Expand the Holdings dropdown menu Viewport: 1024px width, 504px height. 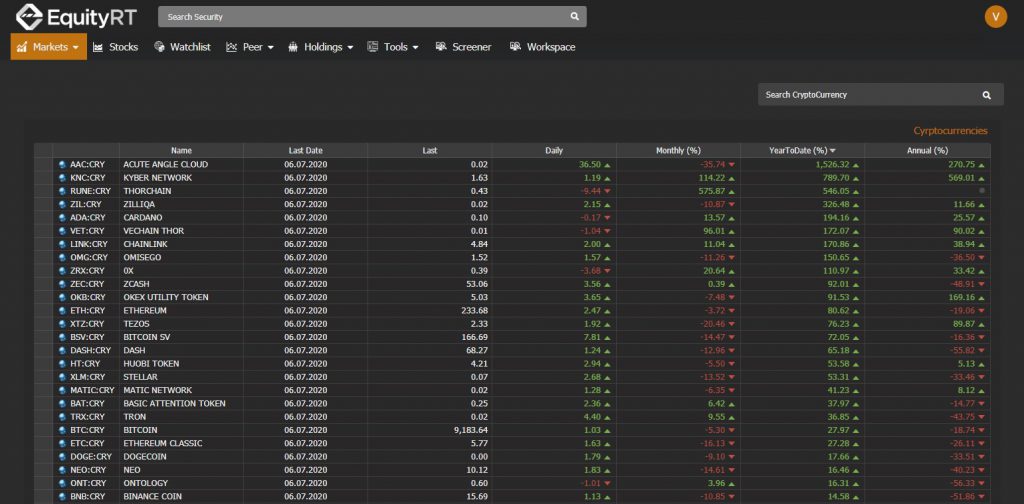[320, 47]
